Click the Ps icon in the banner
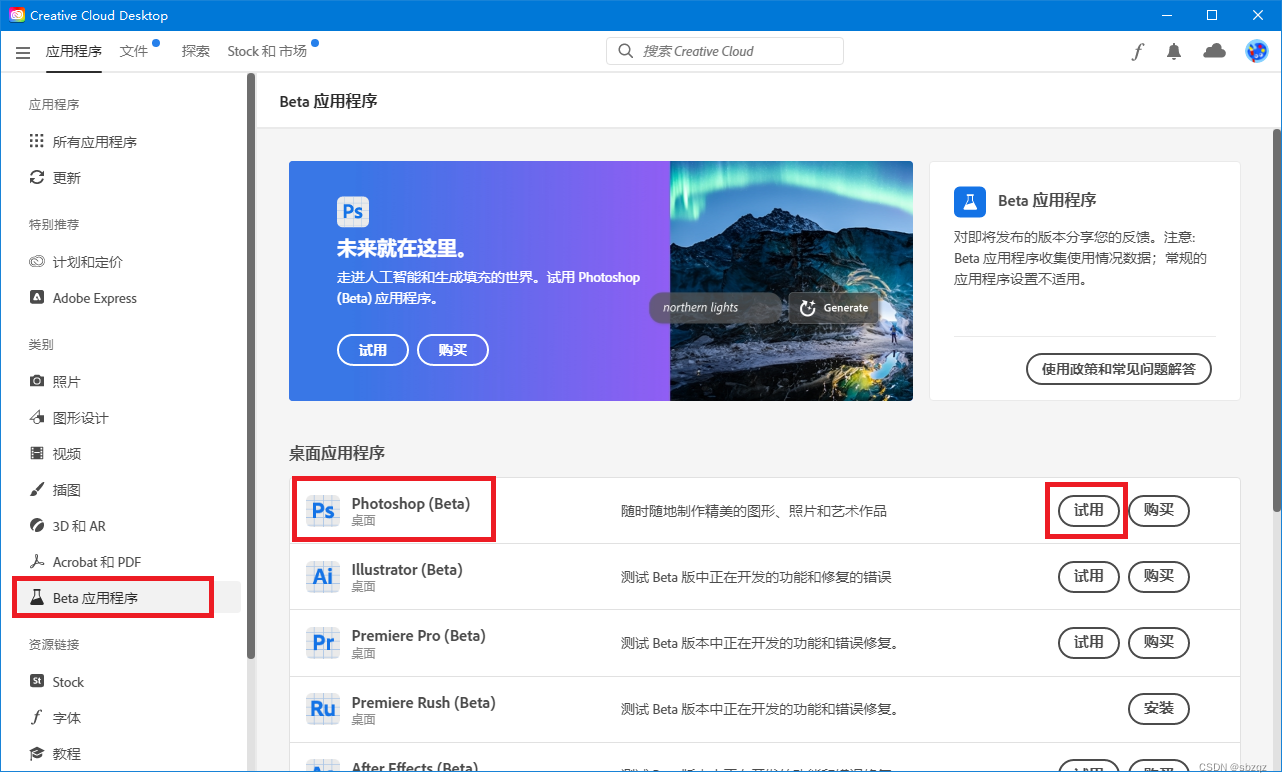 [x=353, y=212]
